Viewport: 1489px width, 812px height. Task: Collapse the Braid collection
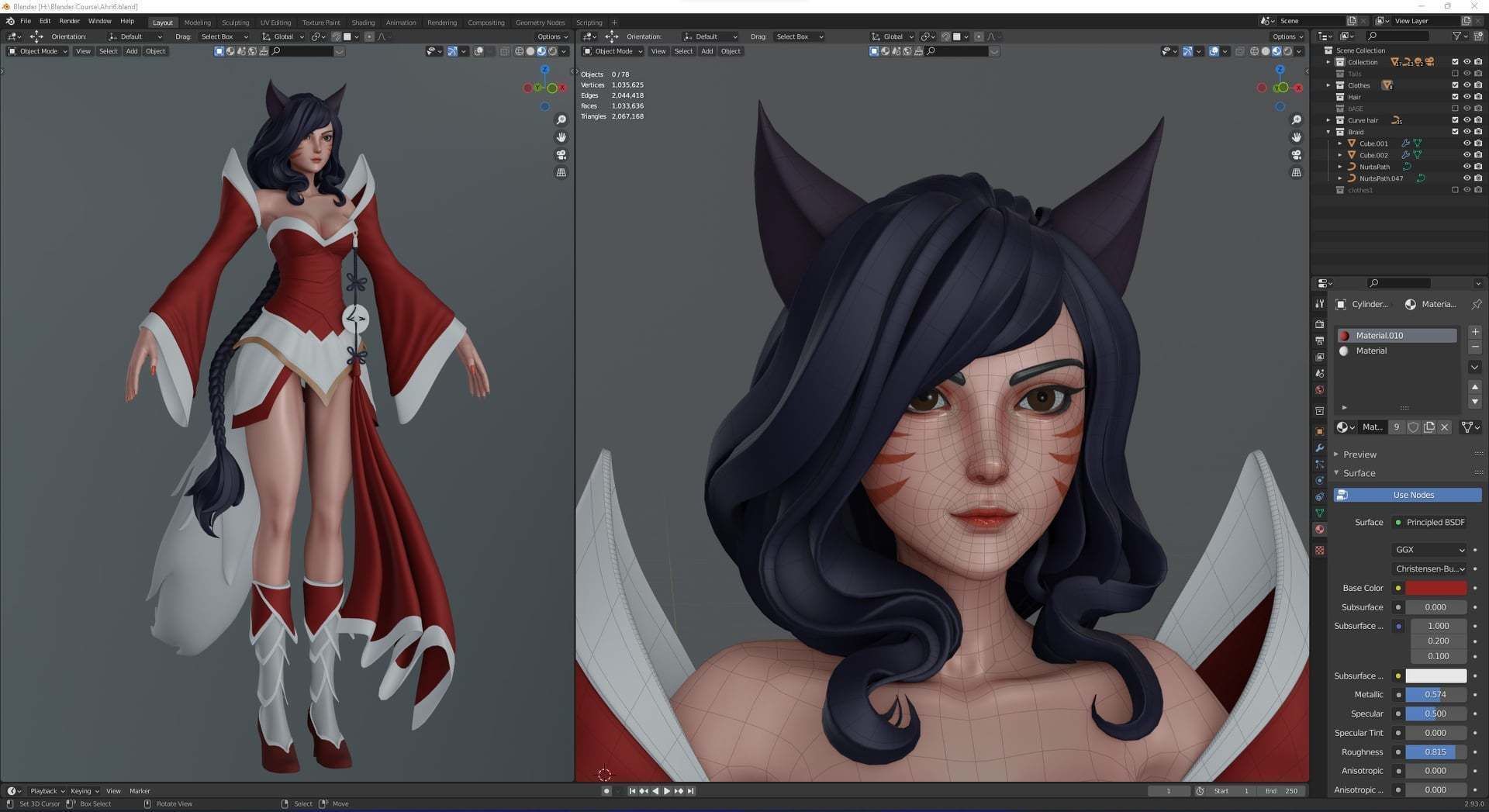[1328, 132]
